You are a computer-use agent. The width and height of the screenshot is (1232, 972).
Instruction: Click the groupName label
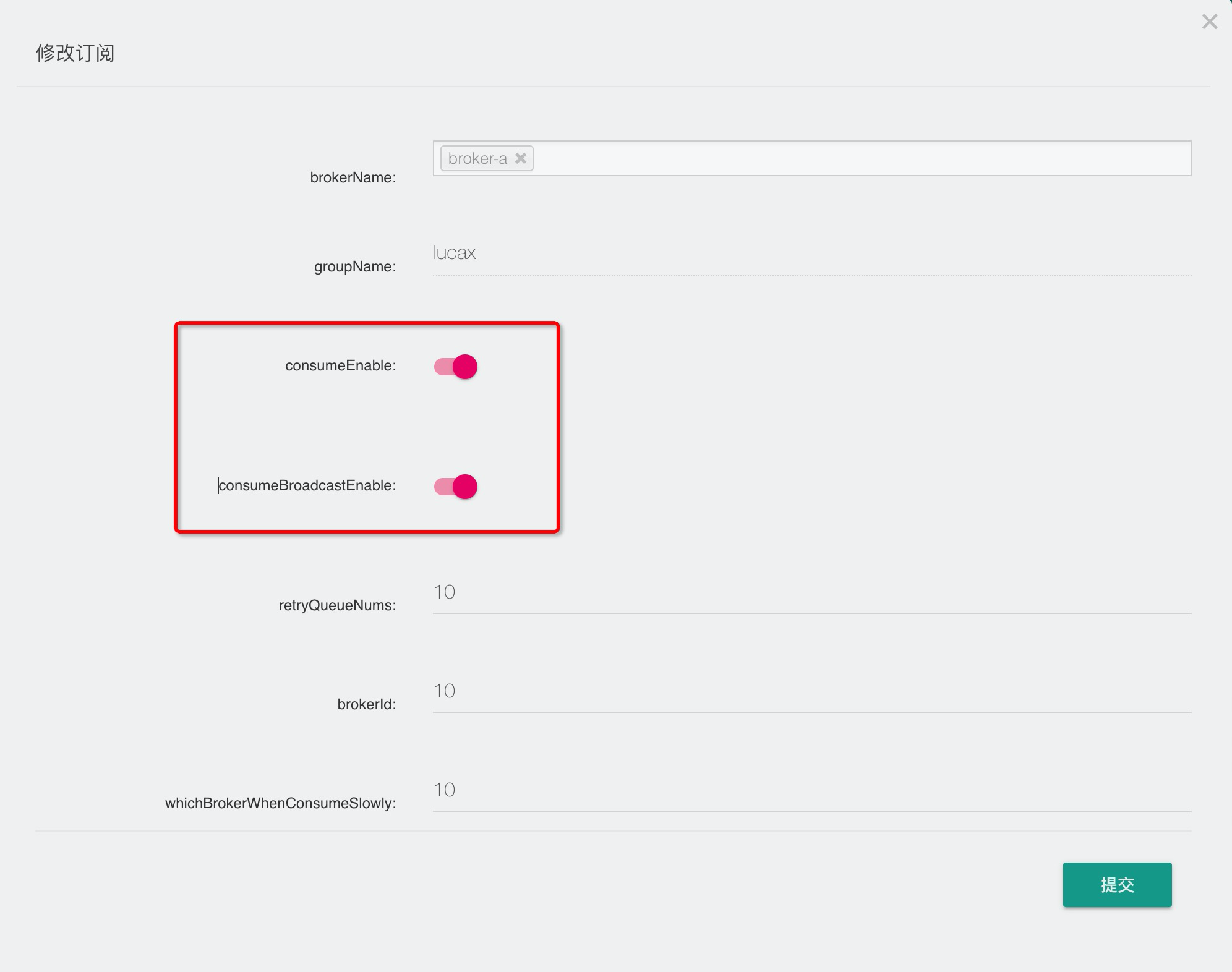[354, 266]
